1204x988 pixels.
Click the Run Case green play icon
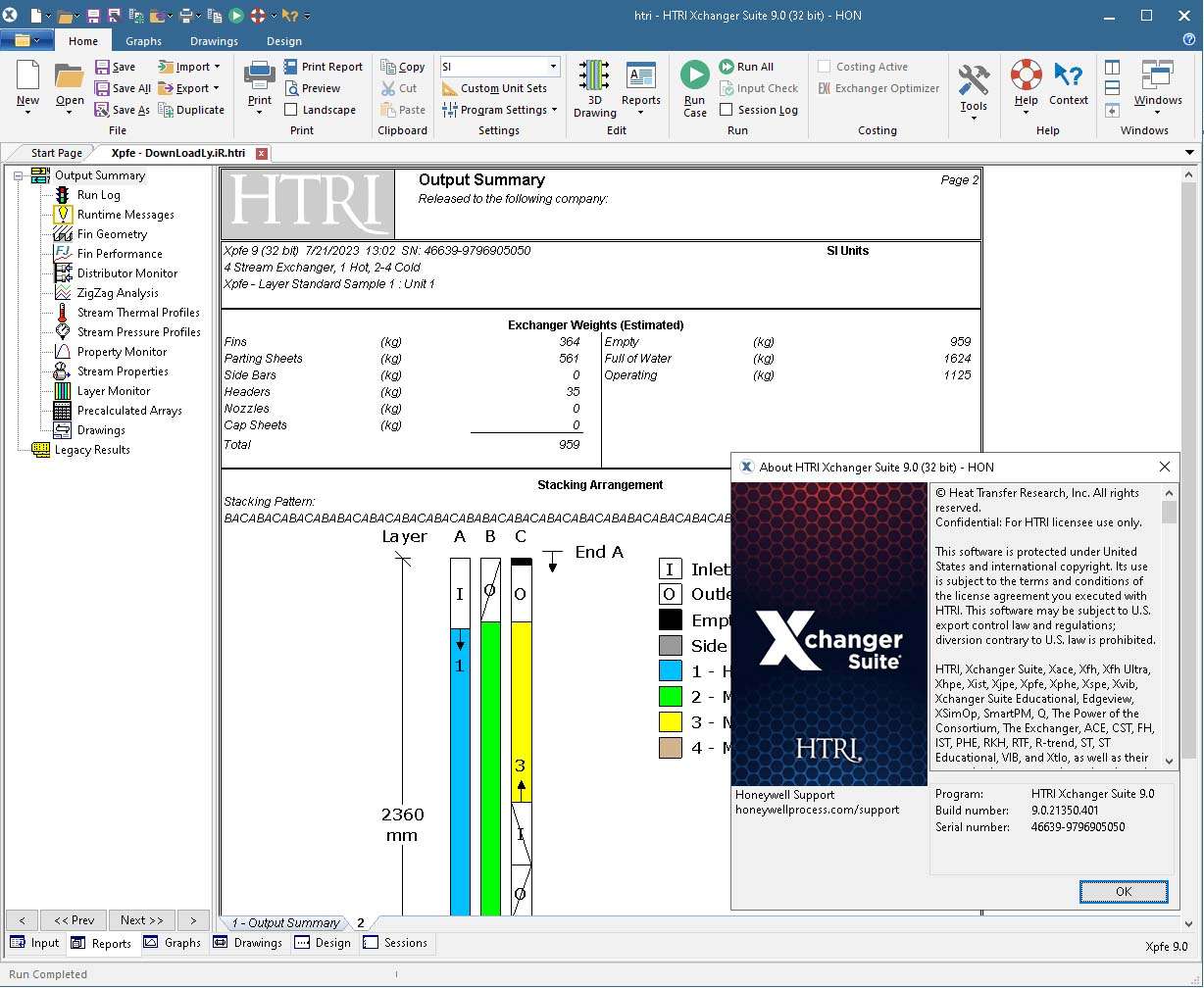694,75
